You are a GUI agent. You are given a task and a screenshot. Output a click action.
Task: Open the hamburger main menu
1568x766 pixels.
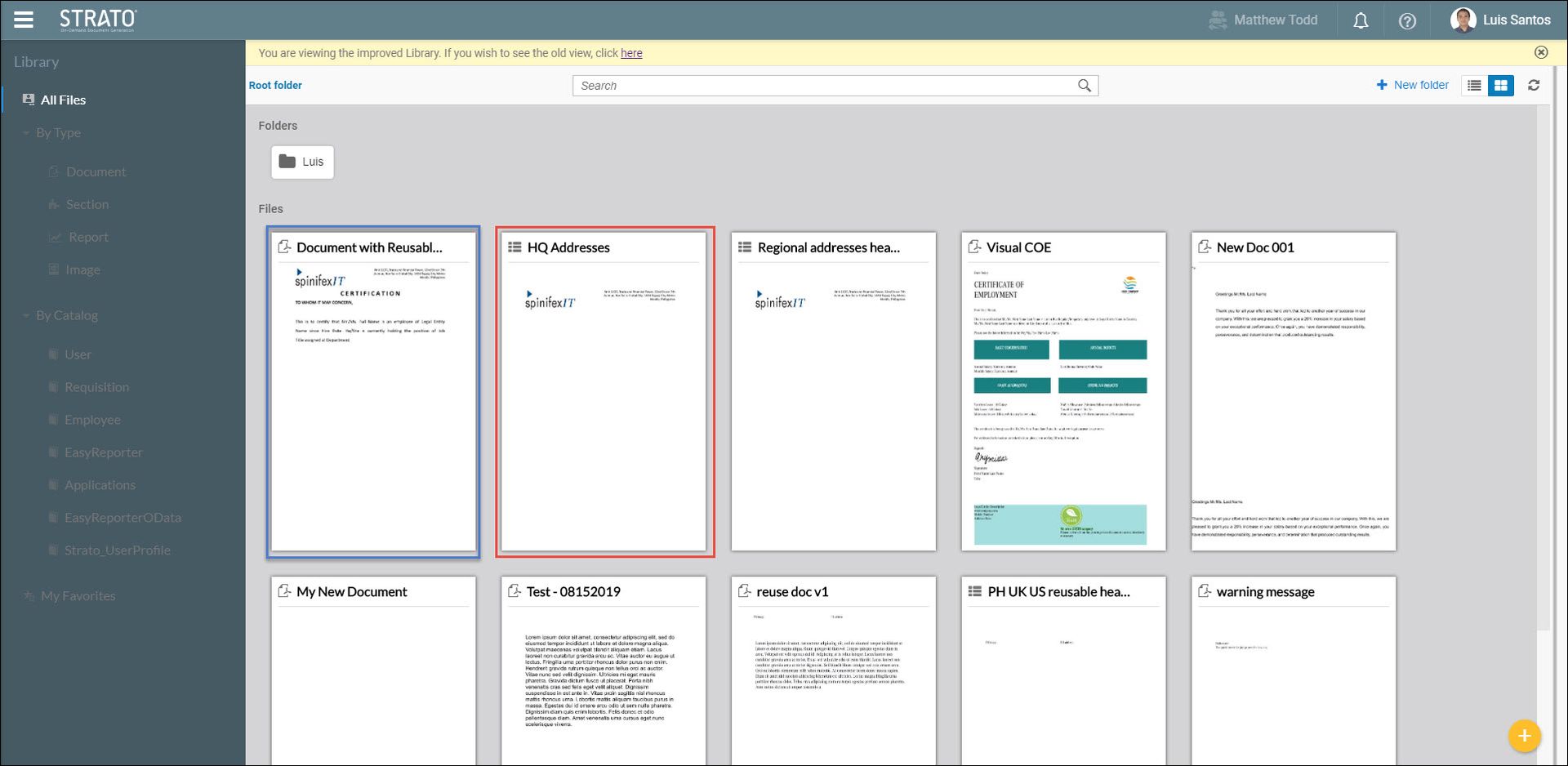pyautogui.click(x=24, y=20)
